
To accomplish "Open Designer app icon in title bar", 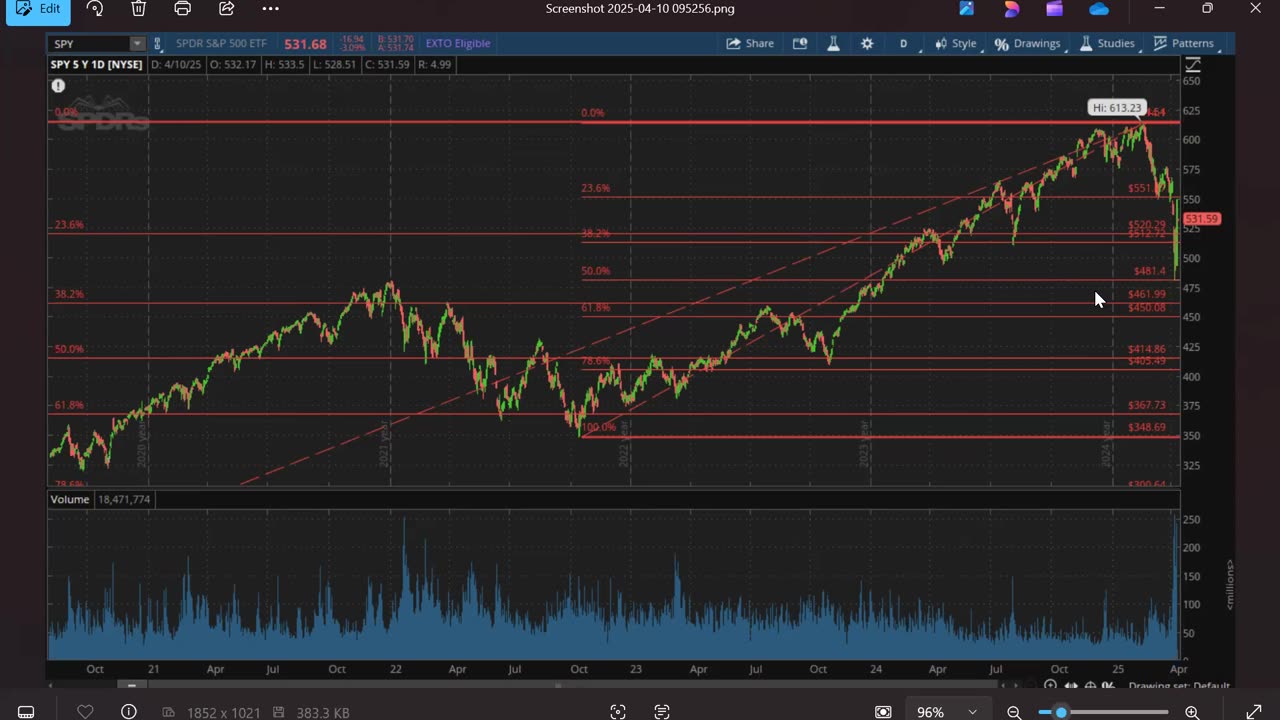I will coord(1011,9).
